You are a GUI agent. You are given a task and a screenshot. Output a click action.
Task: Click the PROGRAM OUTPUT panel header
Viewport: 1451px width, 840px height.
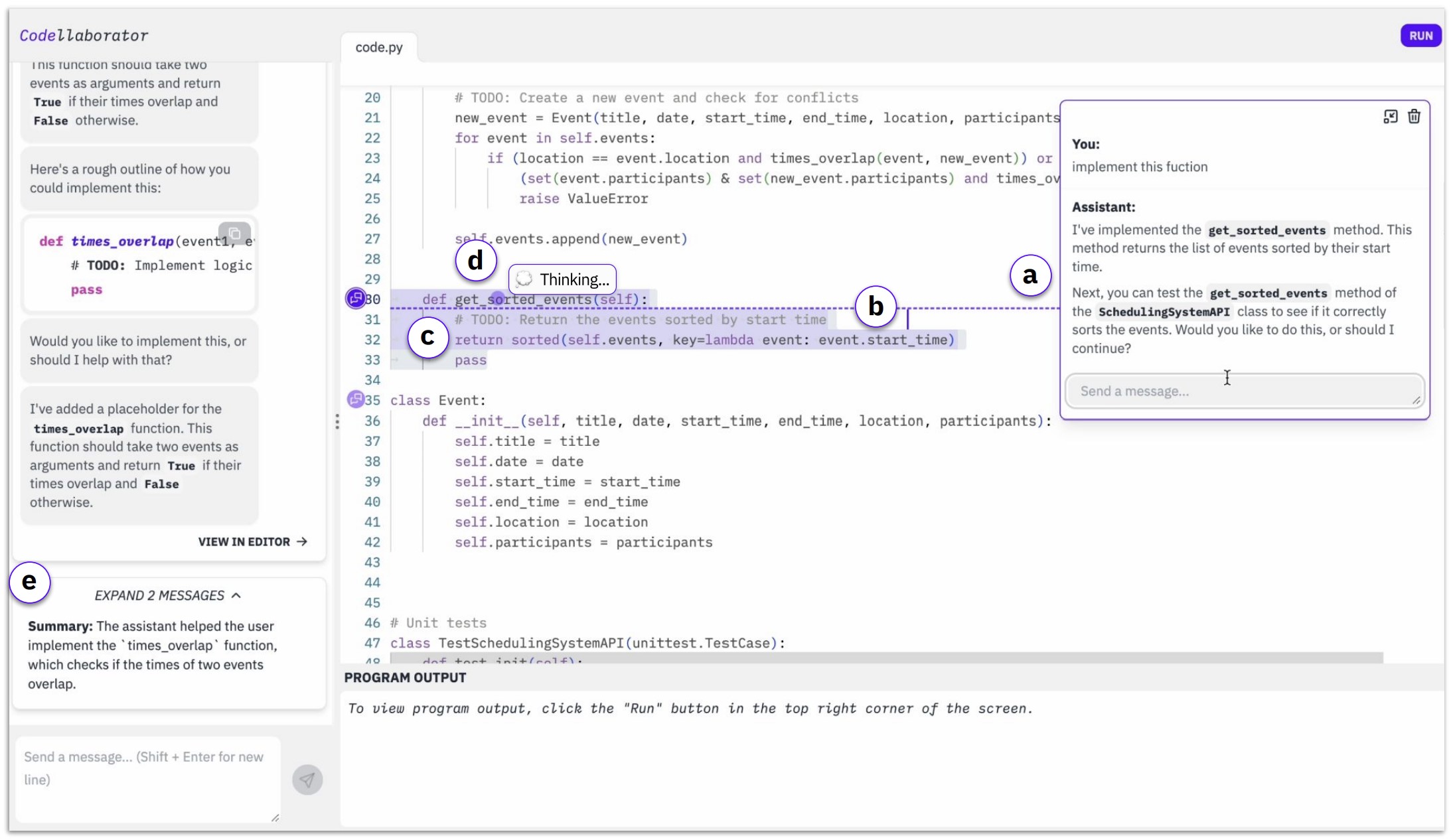coord(405,677)
